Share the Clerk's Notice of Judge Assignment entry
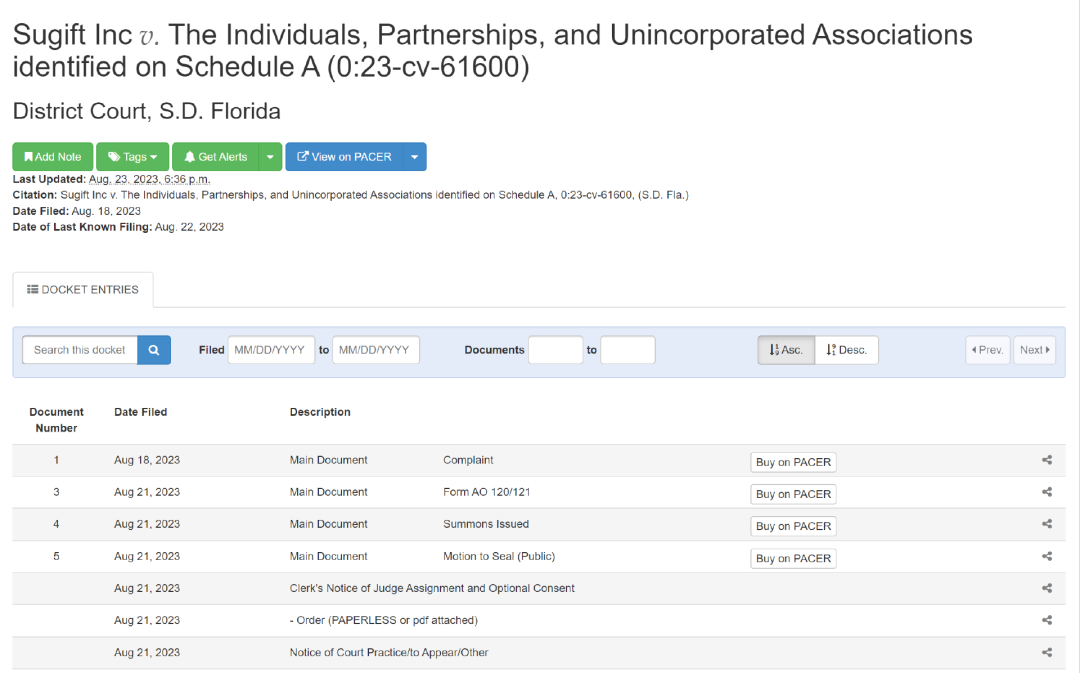 click(x=1047, y=588)
